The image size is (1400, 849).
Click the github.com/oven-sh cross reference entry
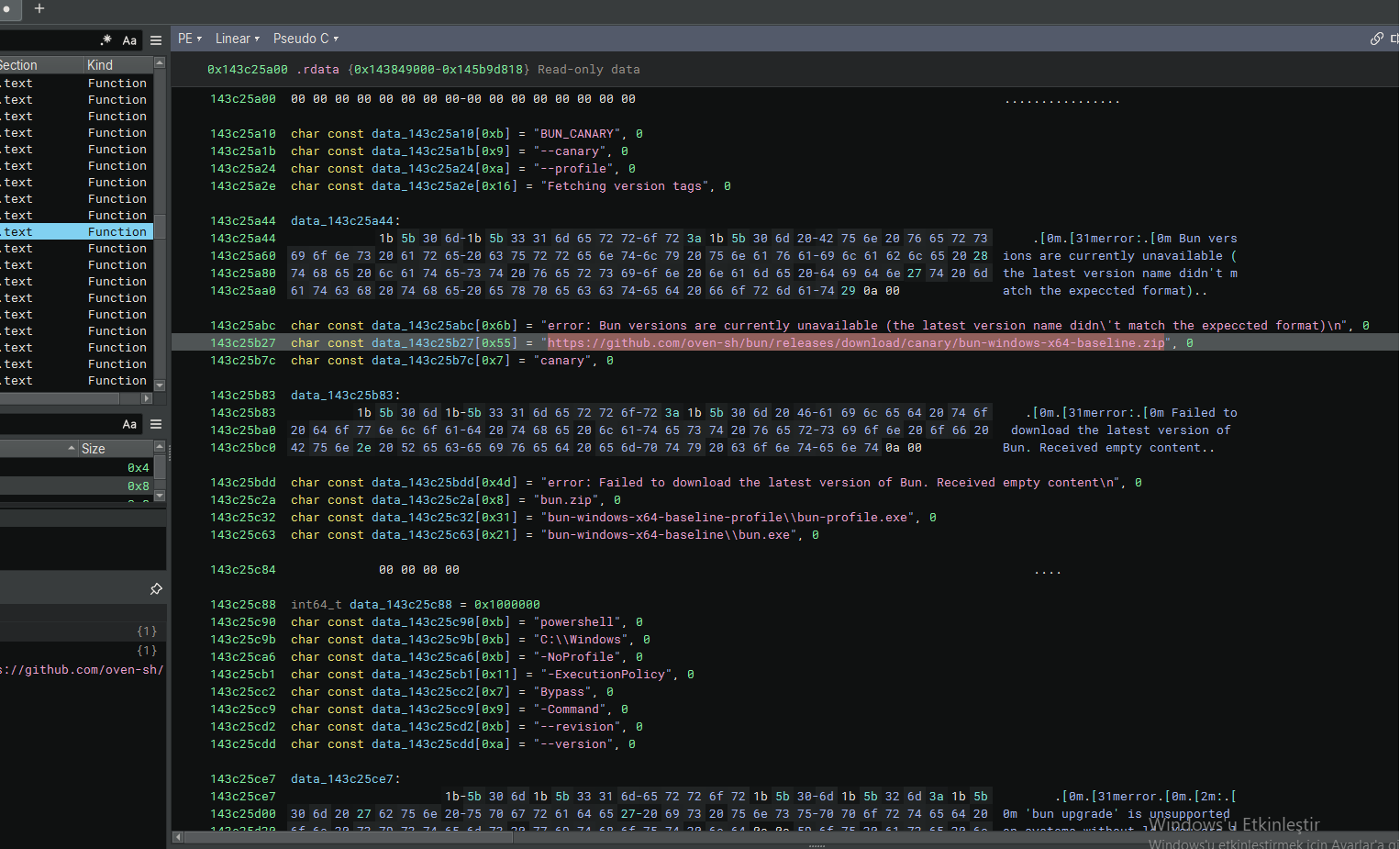(x=83, y=670)
